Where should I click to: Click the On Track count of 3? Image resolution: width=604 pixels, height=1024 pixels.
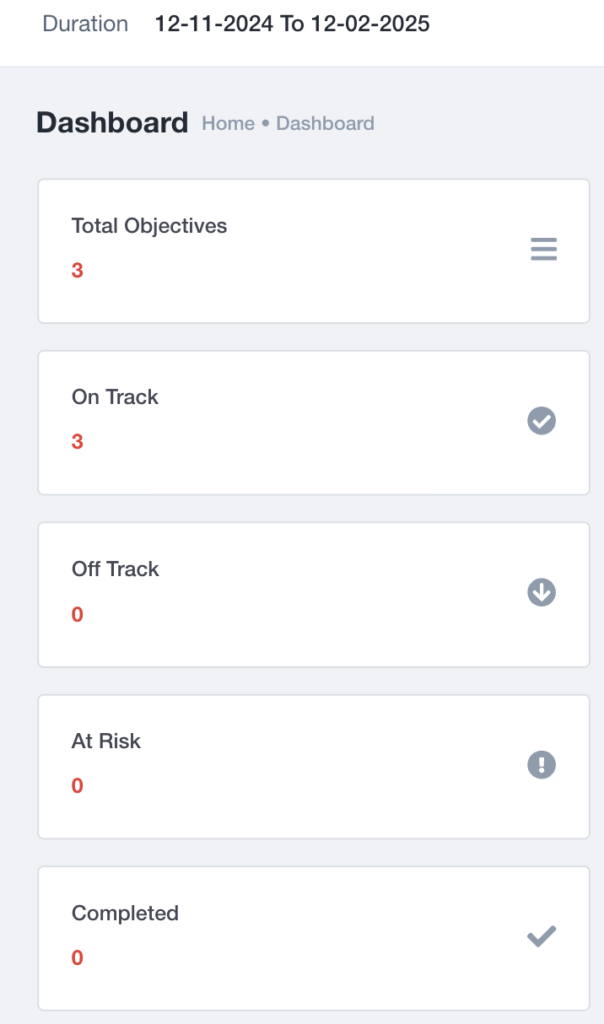(77, 441)
